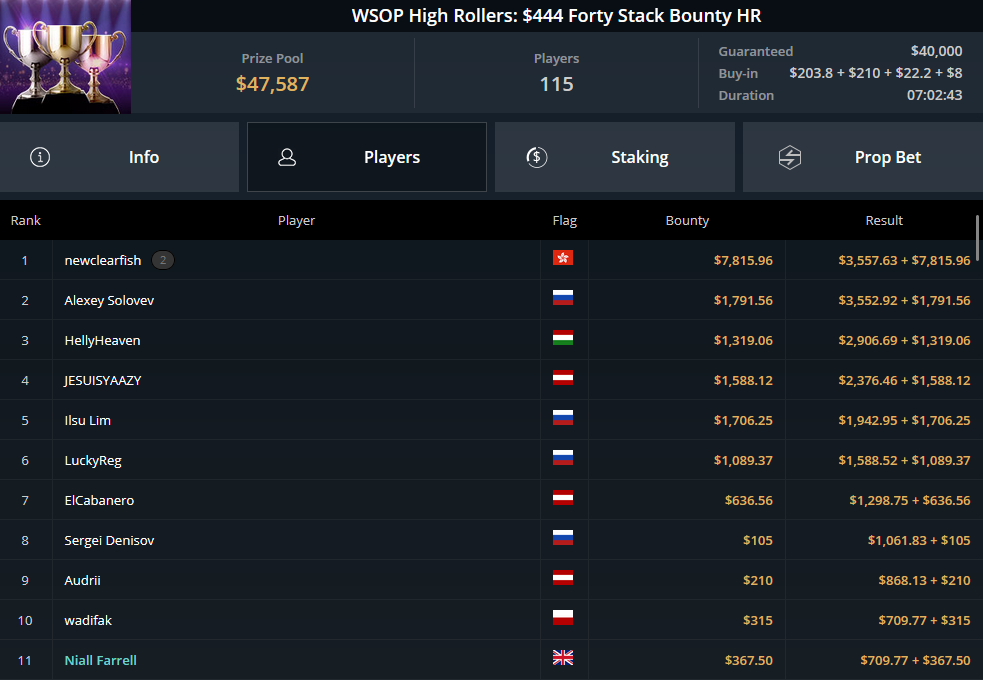Click the trophy tournament image
The height and width of the screenshot is (680, 983).
[x=65, y=57]
